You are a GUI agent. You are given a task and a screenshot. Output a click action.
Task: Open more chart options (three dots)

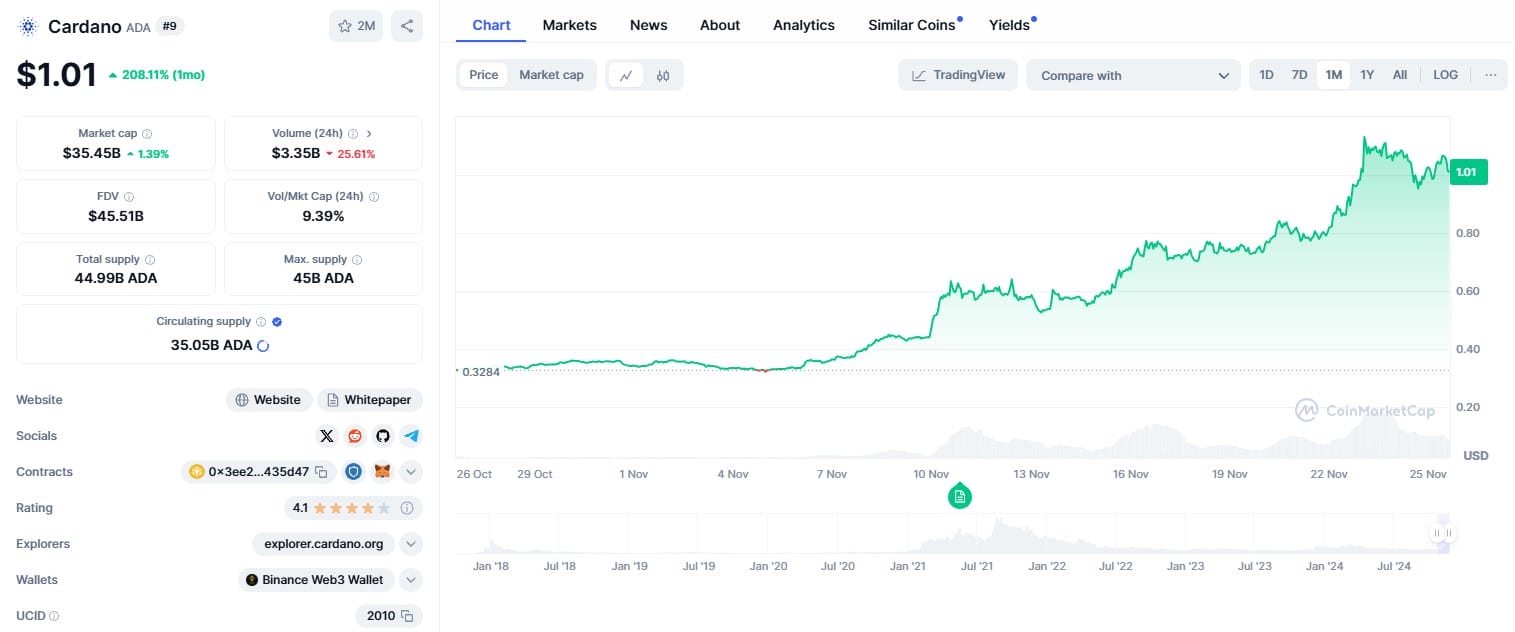pos(1490,75)
